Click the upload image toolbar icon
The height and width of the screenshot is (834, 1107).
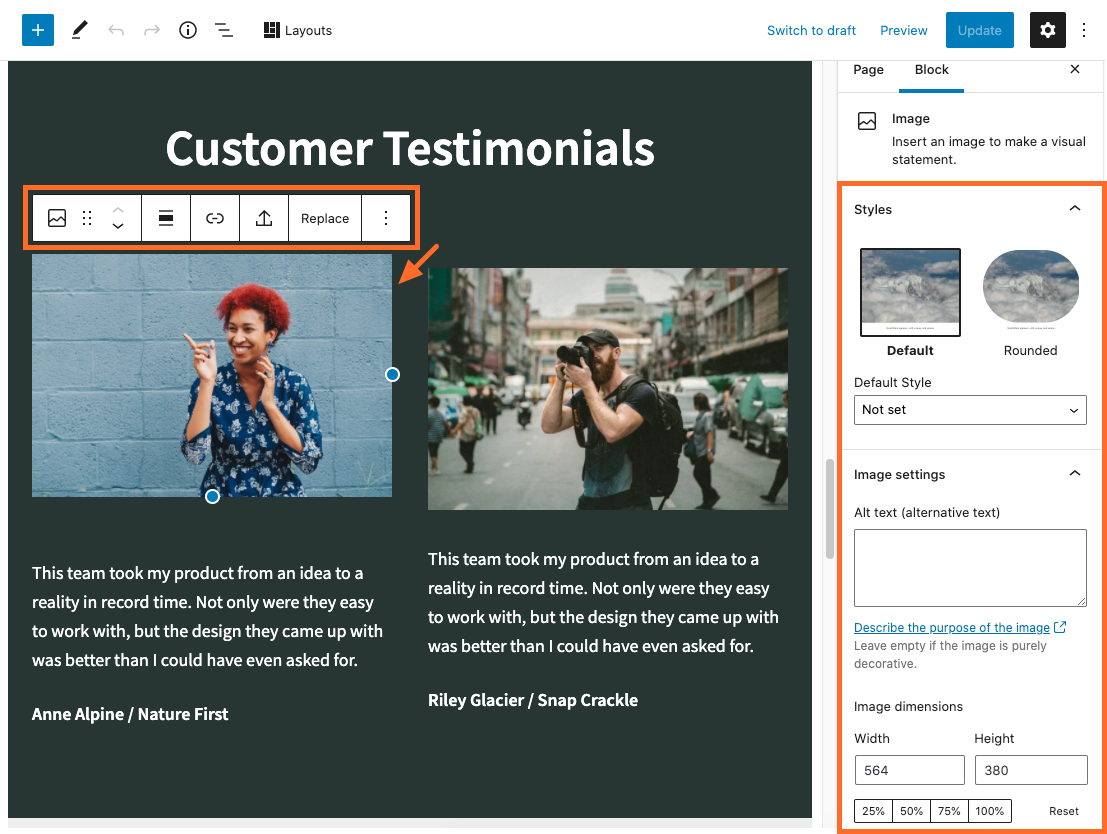point(264,218)
